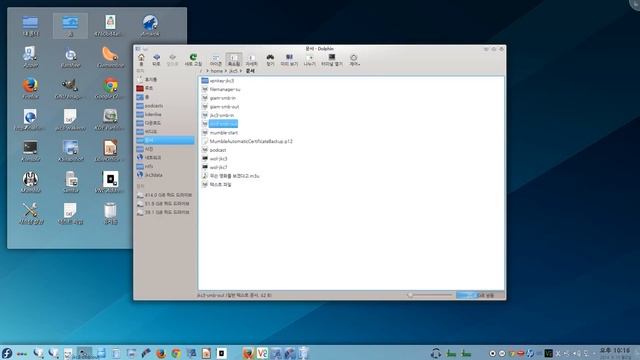This screenshot has width=640, height=360.
Task: Select the podcast file in the list
Action: pyautogui.click(x=214, y=150)
